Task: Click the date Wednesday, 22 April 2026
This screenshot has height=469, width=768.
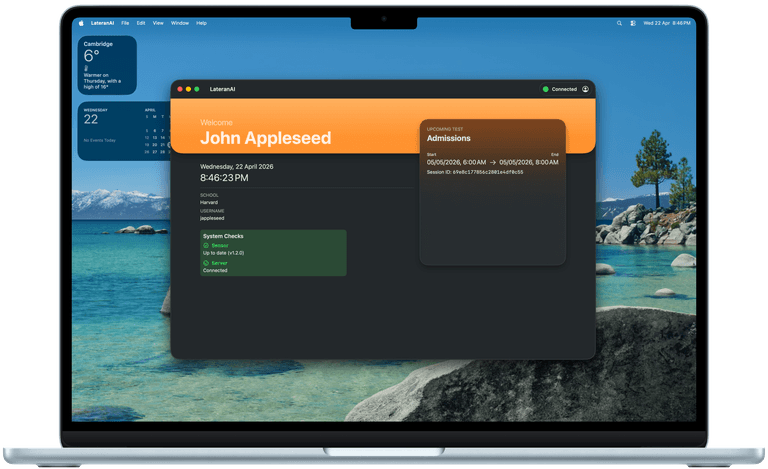Action: click(237, 166)
